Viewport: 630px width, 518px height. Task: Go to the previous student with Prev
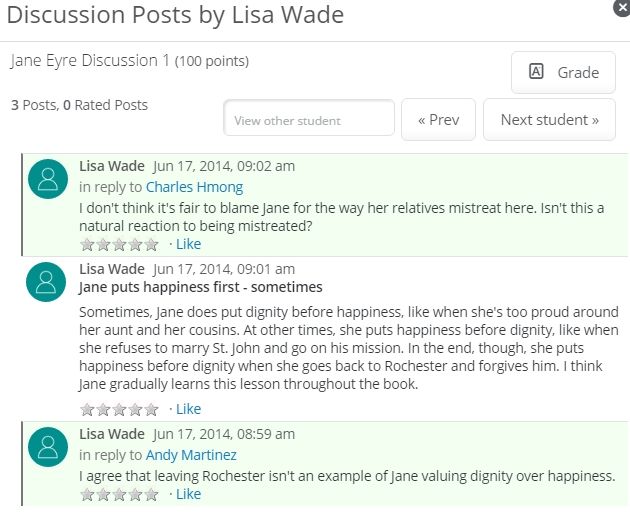coord(438,119)
